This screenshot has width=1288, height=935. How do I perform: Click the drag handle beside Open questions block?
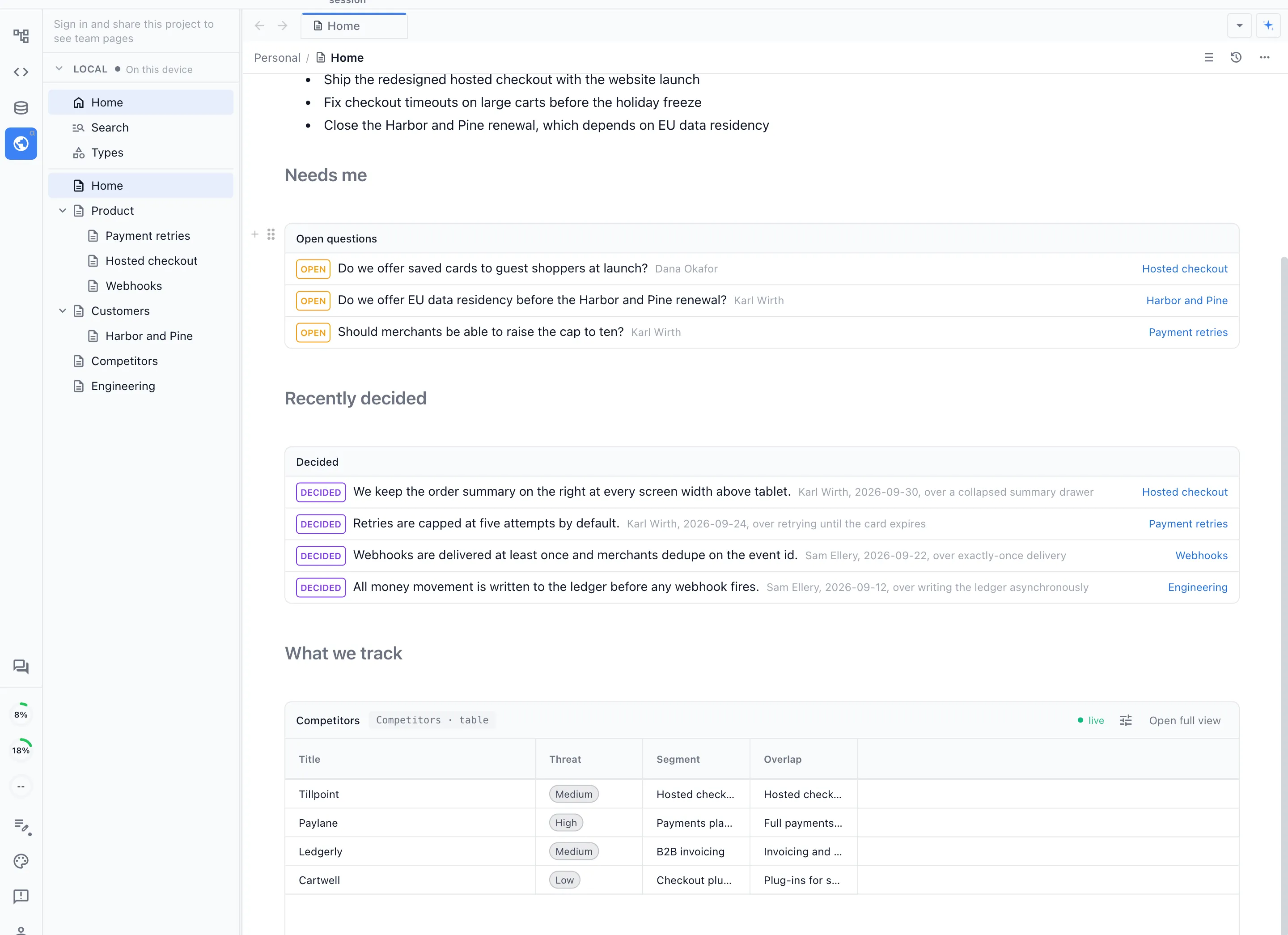click(271, 234)
